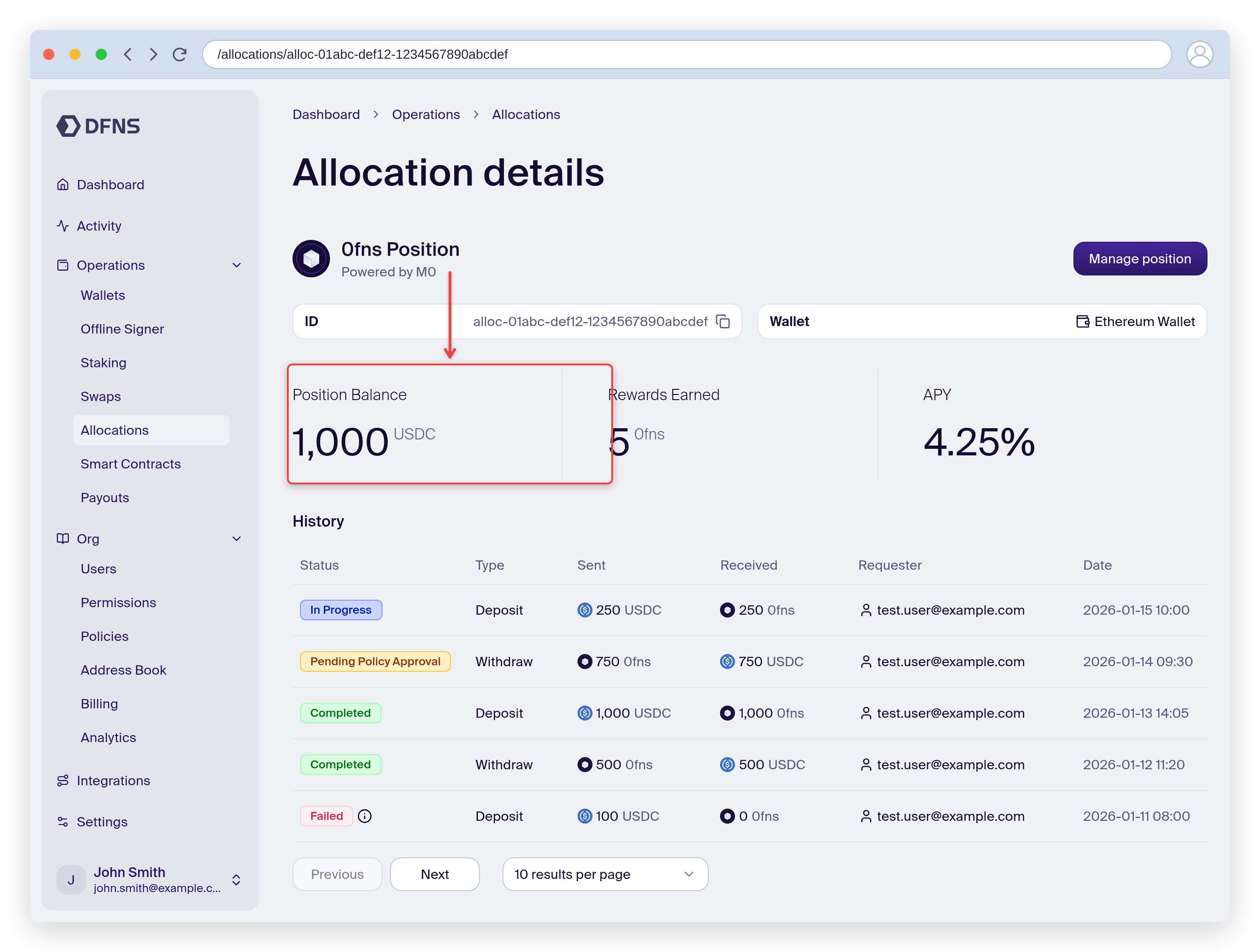Click the USDC coin icon for 250 USDC
This screenshot has width=1260, height=952.
pyautogui.click(x=585, y=610)
